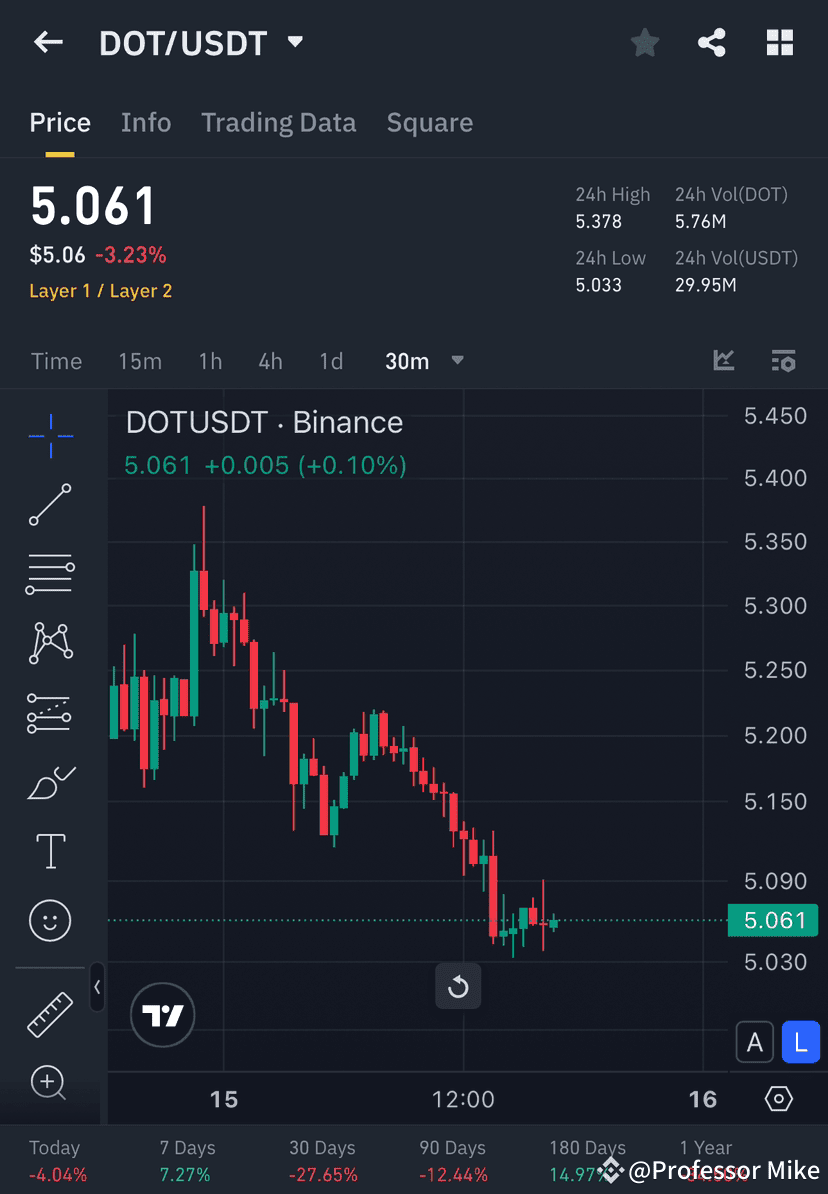Select the crosshair cursor tool
This screenshot has width=828, height=1194.
pos(50,435)
